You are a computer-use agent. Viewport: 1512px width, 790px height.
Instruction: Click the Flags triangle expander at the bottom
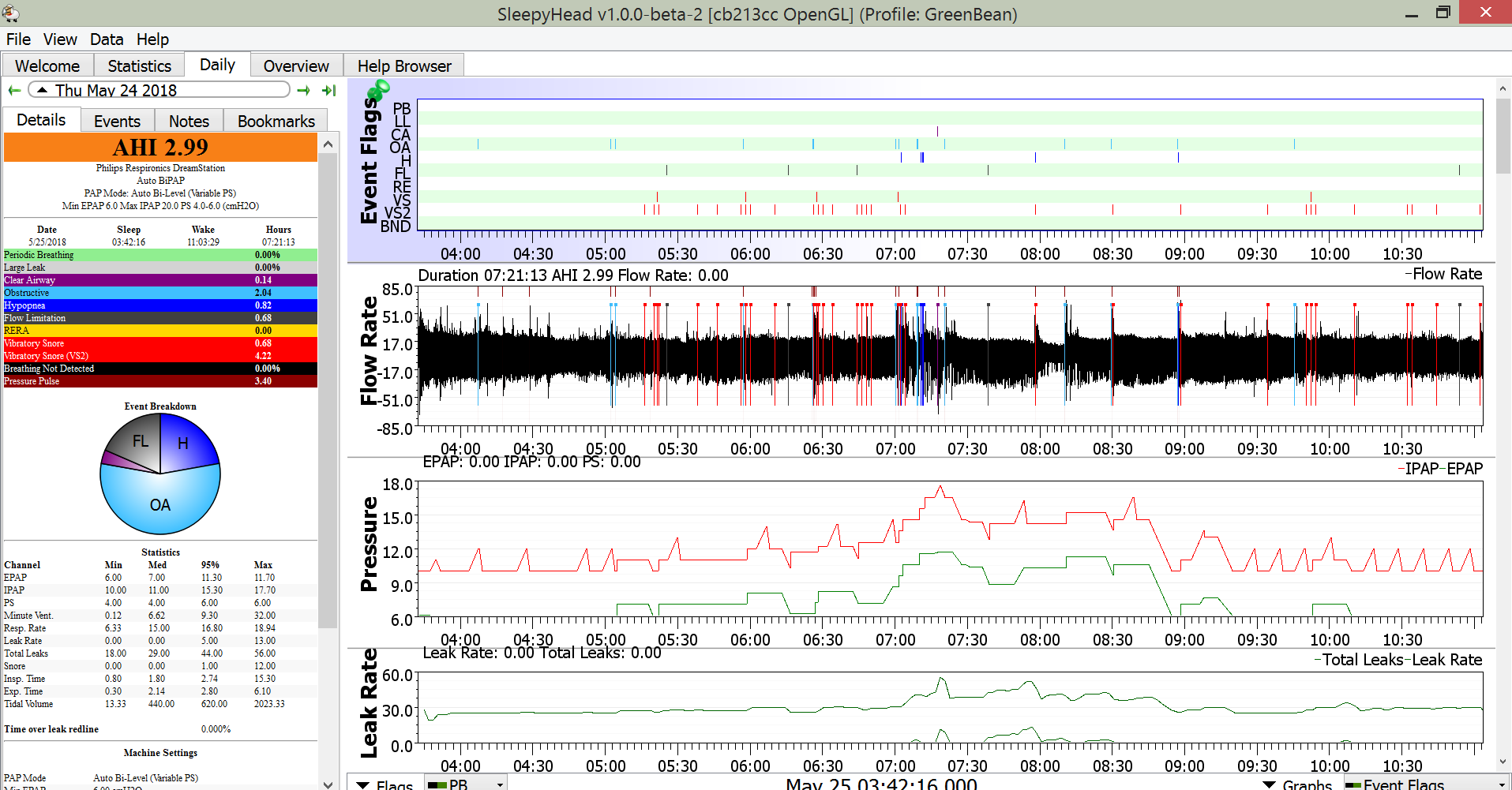pyautogui.click(x=363, y=784)
